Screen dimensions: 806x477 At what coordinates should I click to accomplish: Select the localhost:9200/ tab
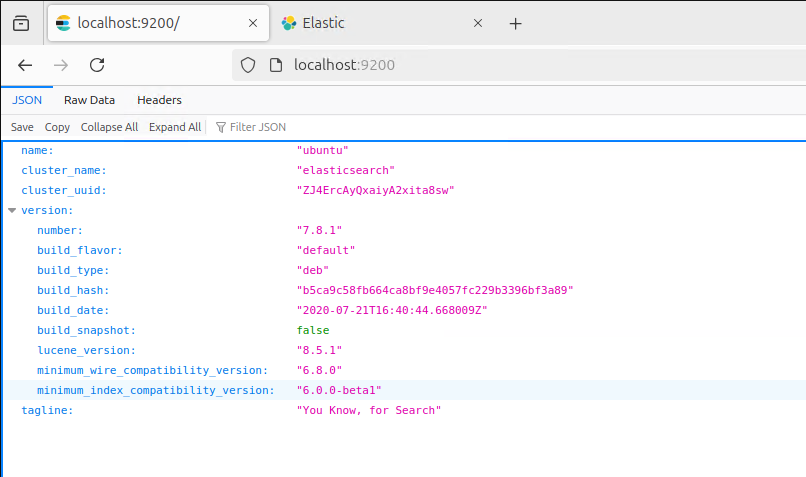pyautogui.click(x=158, y=23)
